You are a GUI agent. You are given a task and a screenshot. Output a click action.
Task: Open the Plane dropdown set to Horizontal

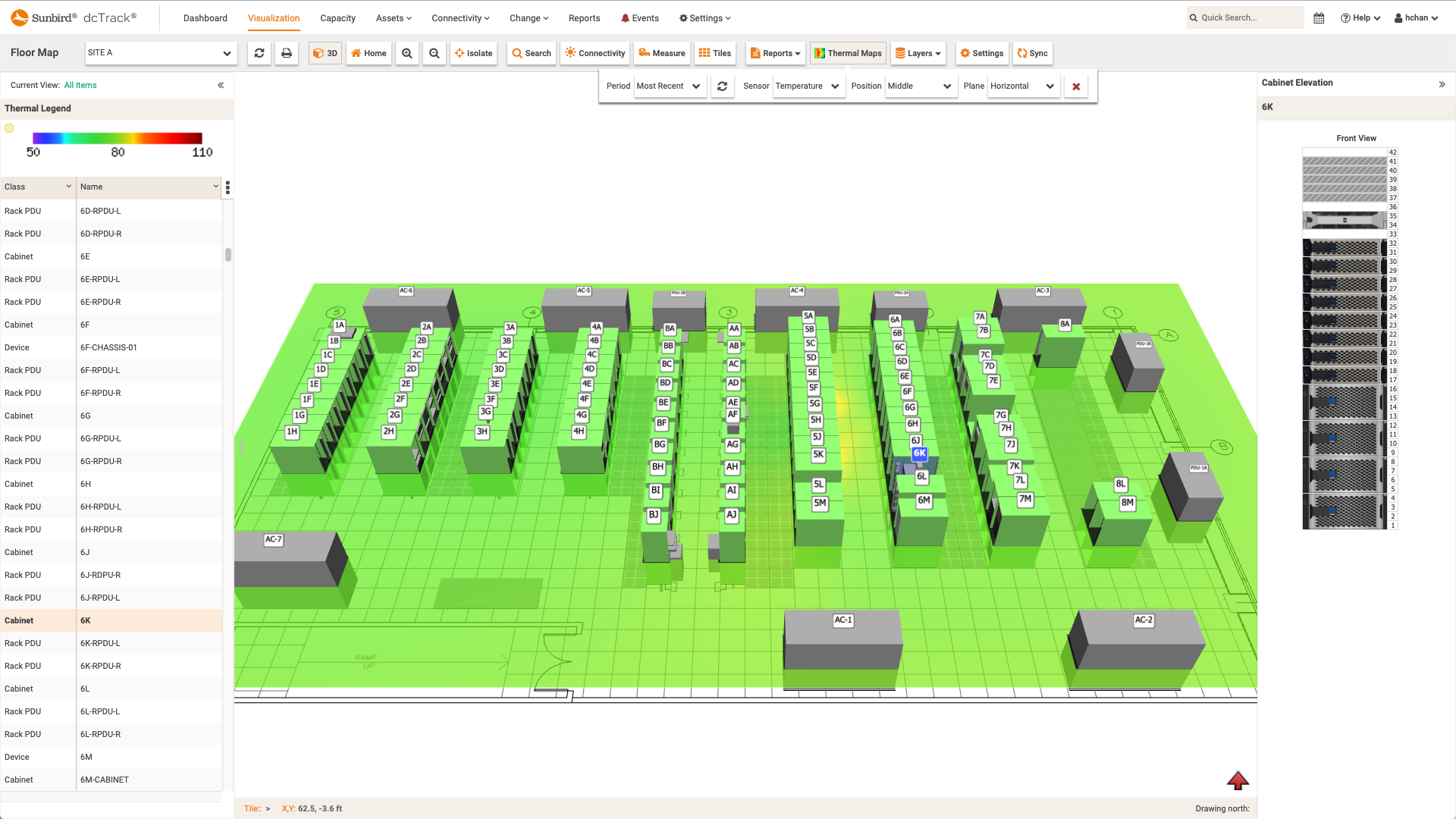(1023, 86)
